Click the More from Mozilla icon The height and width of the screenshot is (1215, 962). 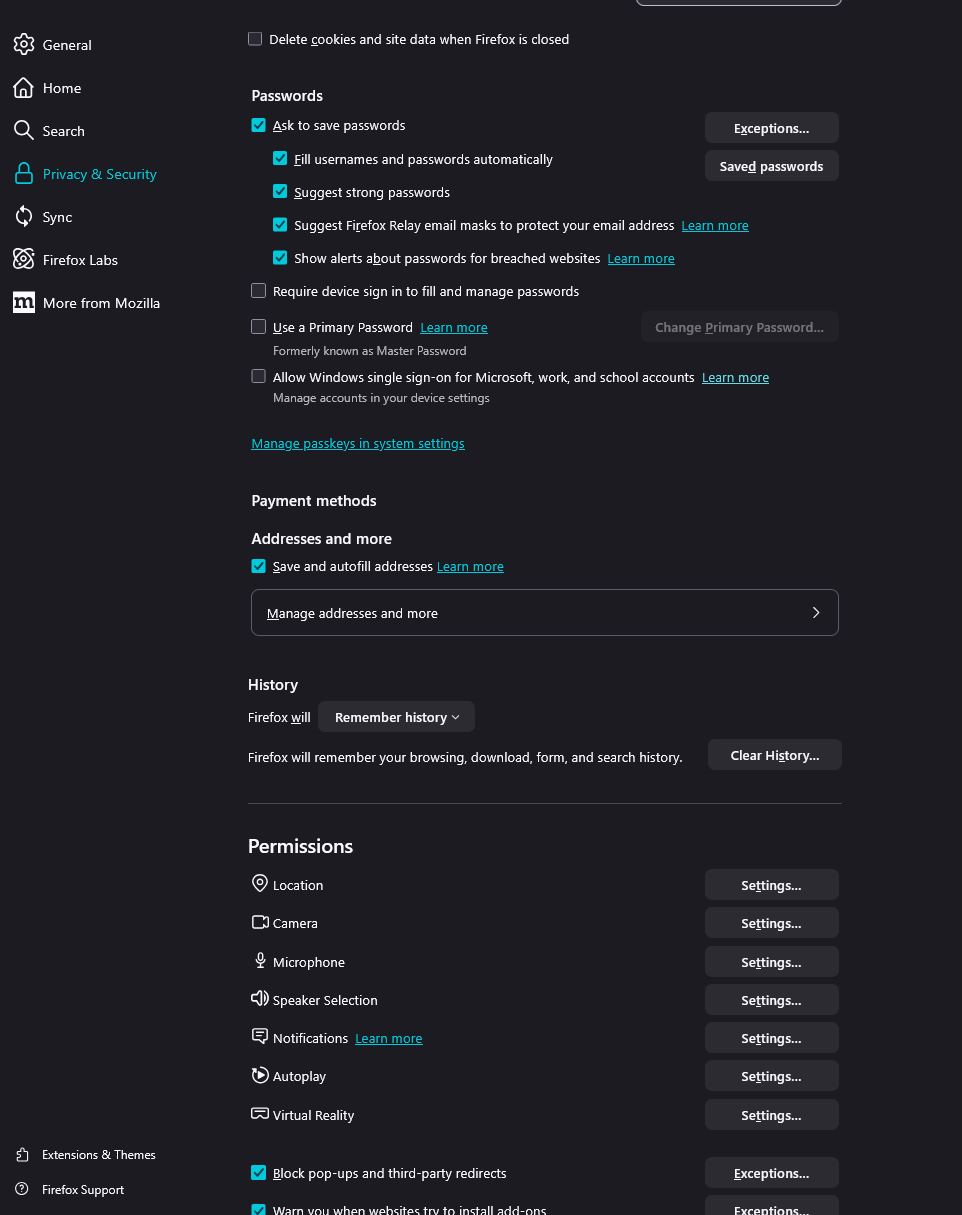pyautogui.click(x=24, y=303)
